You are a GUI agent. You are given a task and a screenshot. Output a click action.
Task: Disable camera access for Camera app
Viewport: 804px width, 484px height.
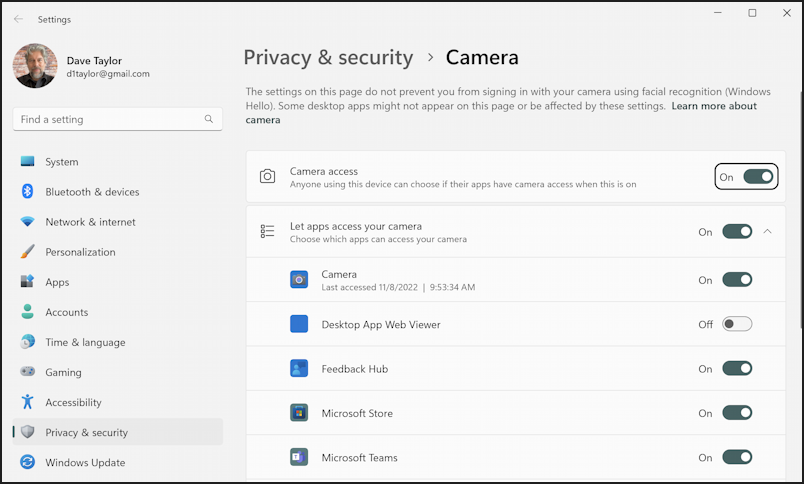pos(737,279)
